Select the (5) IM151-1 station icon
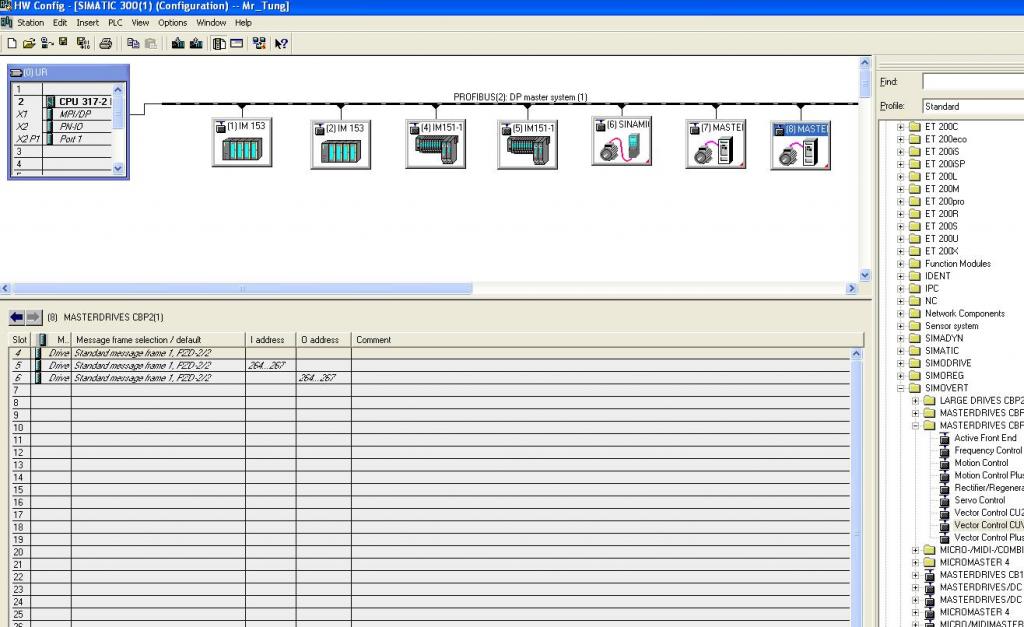The width and height of the screenshot is (1024, 627). [x=527, y=144]
